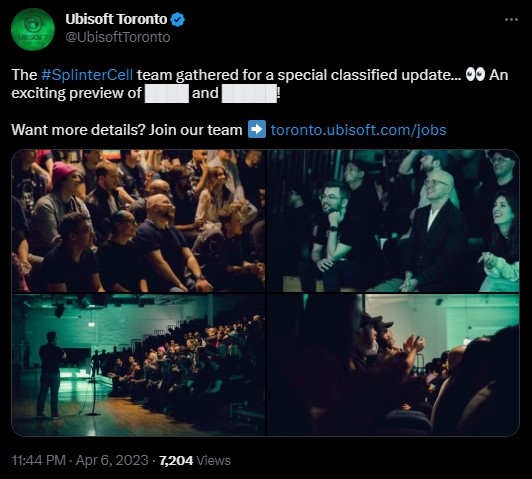
Task: Click the Ubisoft Toronto display name
Action: pyautogui.click(x=116, y=19)
